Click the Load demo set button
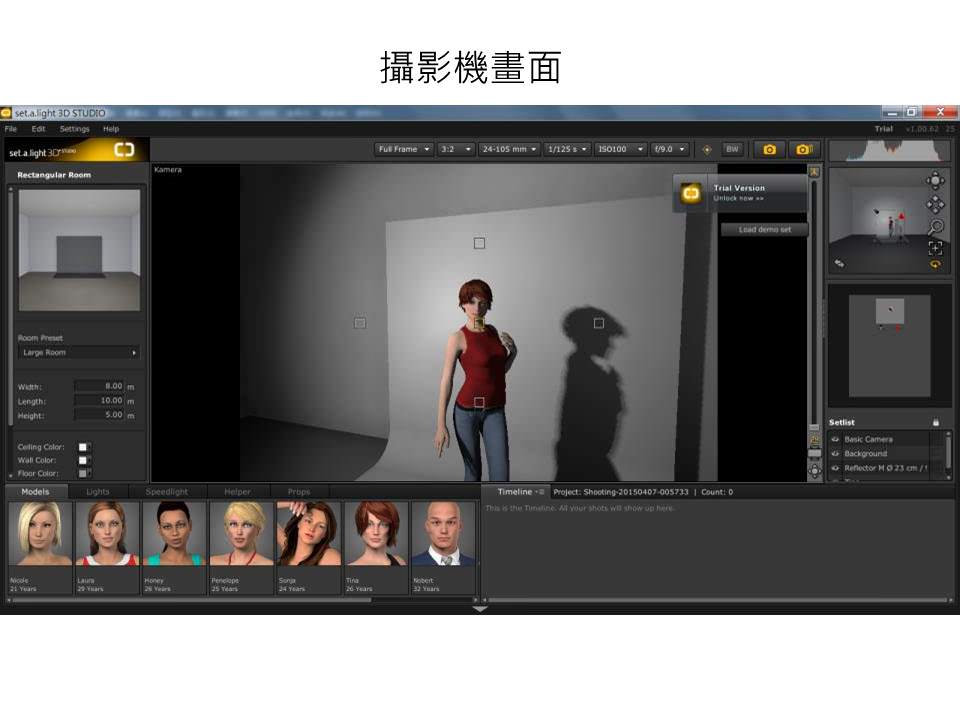This screenshot has height=720, width=960. click(x=764, y=229)
